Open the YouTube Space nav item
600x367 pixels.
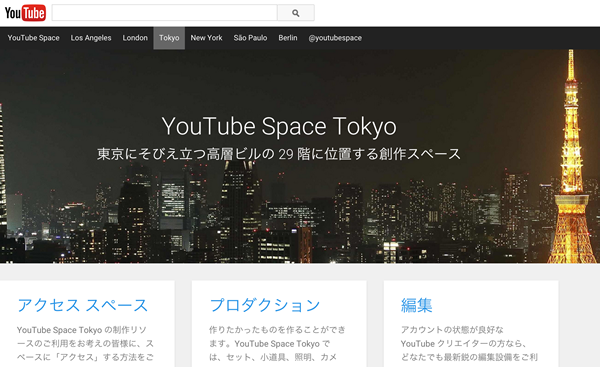pyautogui.click(x=33, y=38)
